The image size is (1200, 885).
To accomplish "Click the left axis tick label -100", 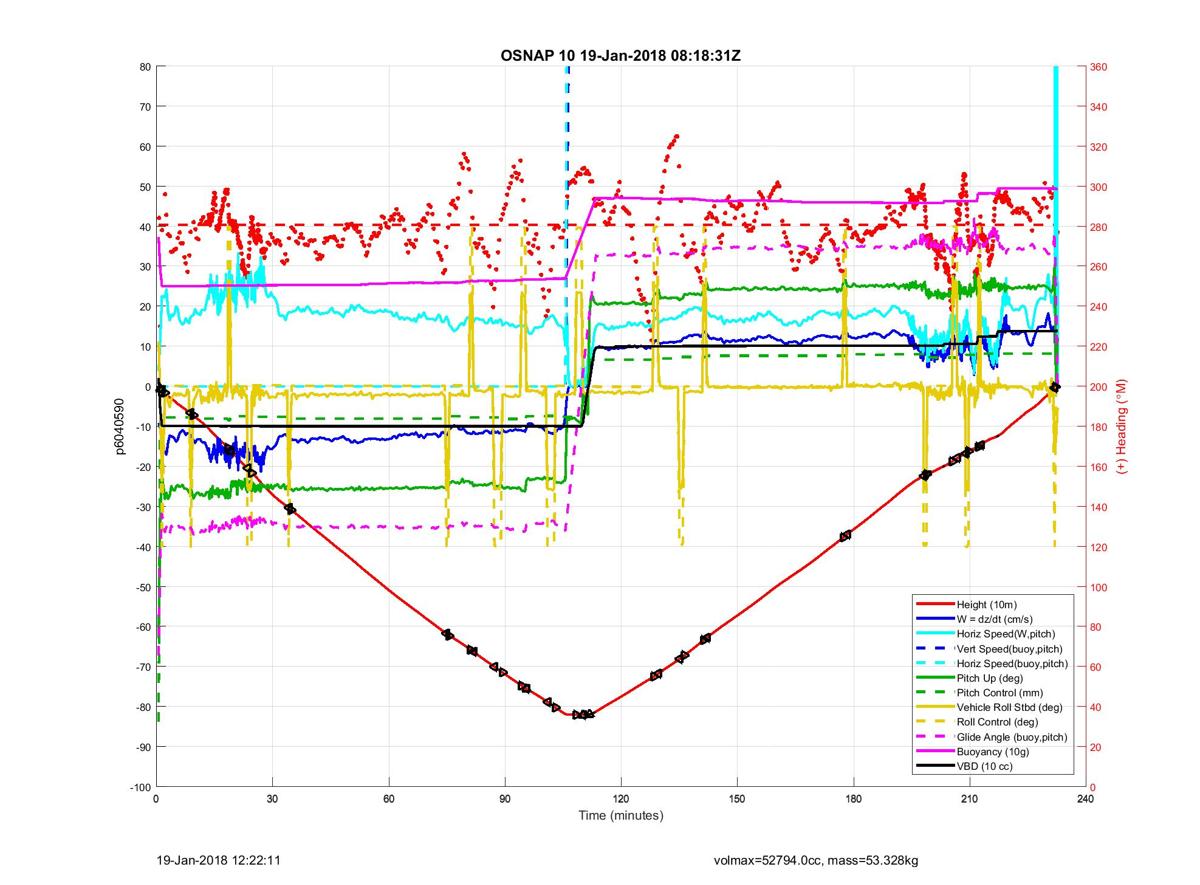I will tap(139, 787).
